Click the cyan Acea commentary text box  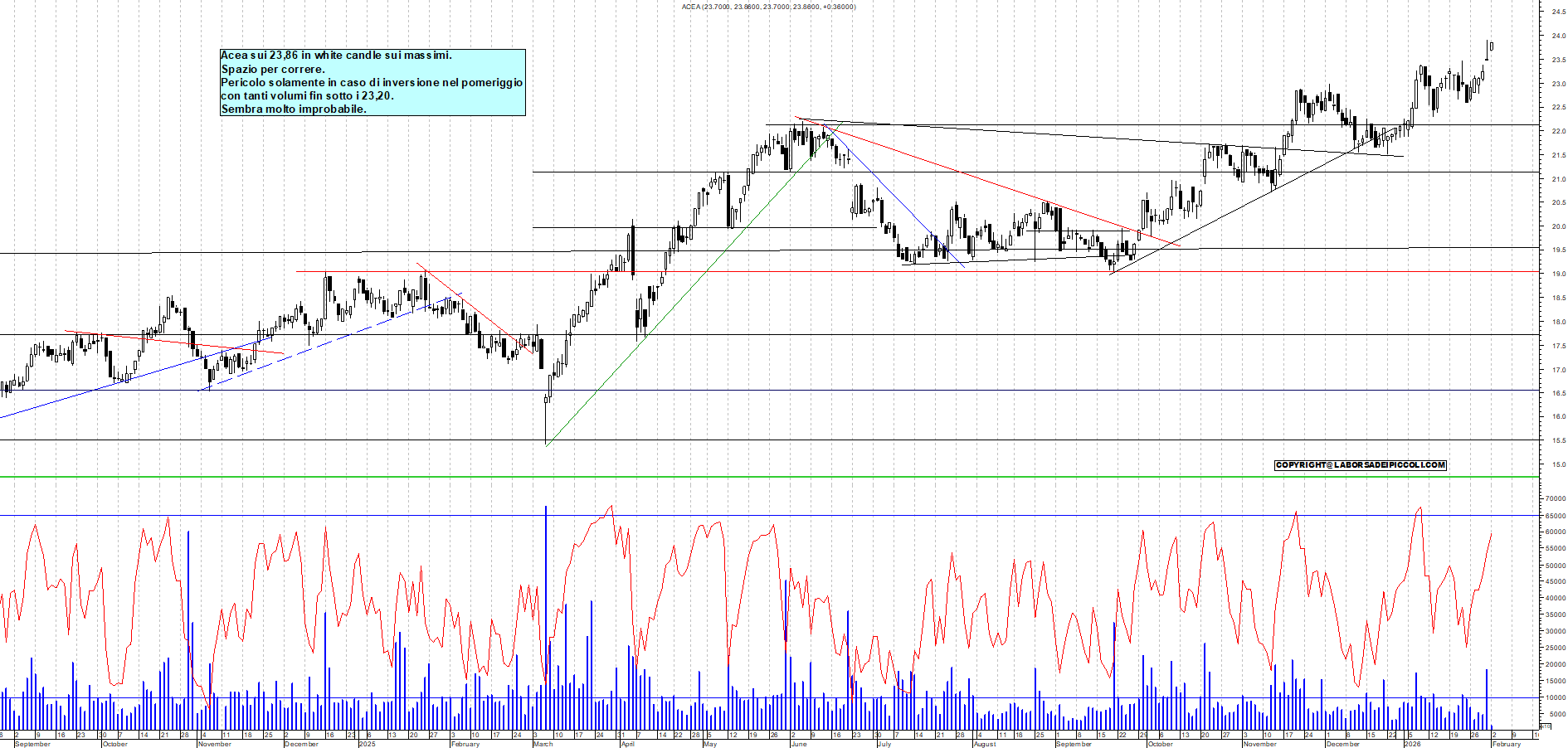coord(373,82)
